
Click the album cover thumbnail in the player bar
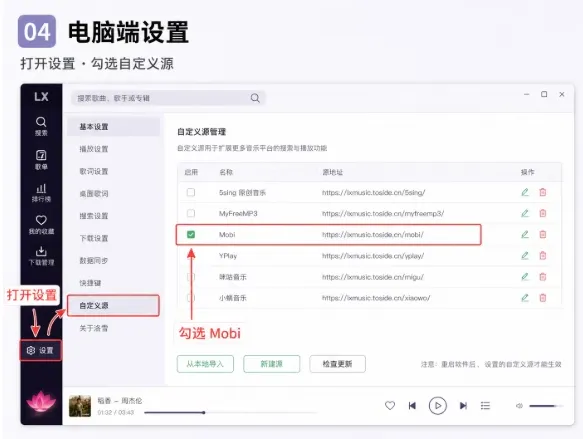(x=80, y=406)
